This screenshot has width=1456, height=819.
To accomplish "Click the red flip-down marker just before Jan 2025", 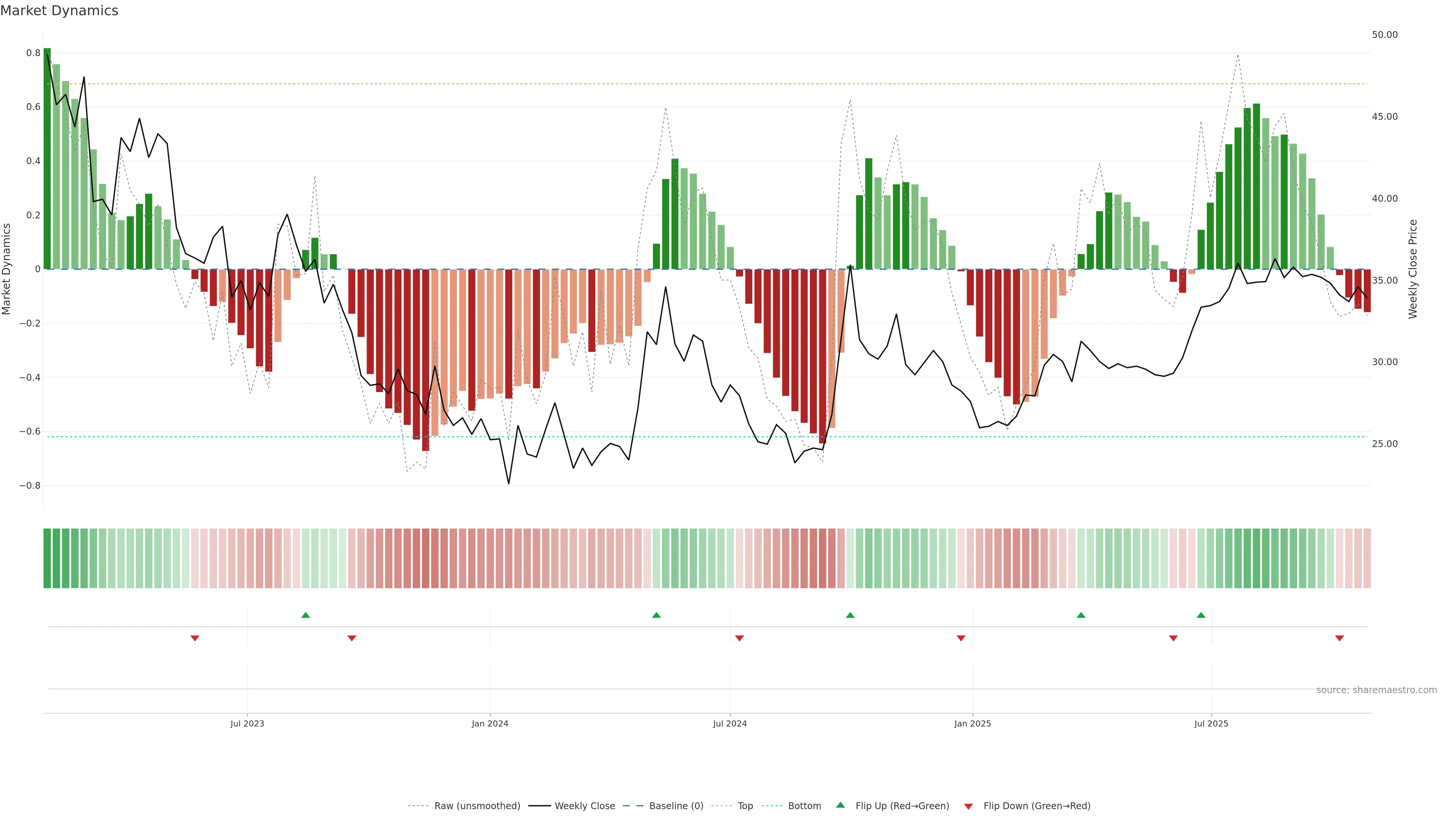I will coord(961,638).
